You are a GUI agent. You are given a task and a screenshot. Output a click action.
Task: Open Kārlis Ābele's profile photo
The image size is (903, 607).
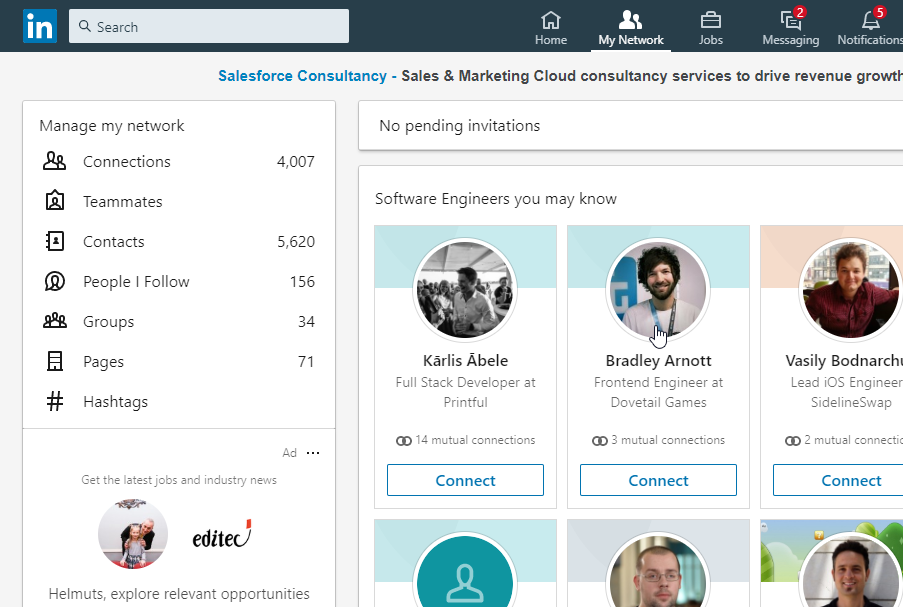coord(465,289)
